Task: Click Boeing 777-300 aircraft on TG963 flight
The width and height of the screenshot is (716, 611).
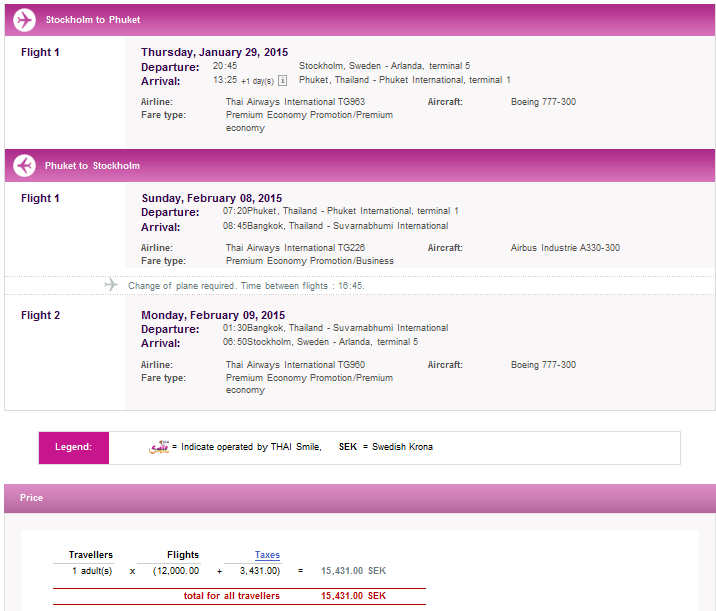Action: point(543,102)
